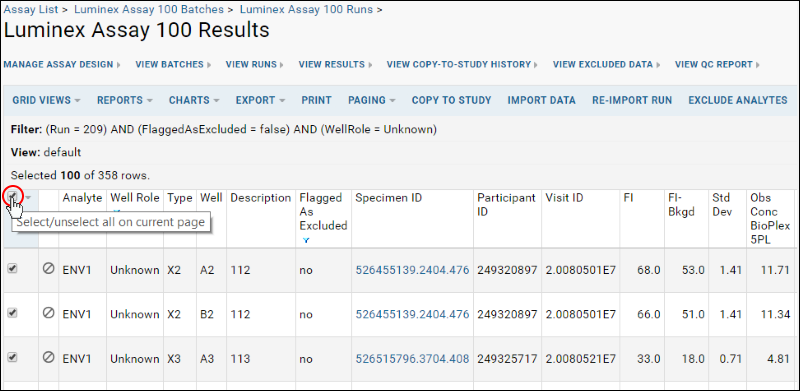
Task: Open the Export dropdown
Action: click(x=260, y=100)
